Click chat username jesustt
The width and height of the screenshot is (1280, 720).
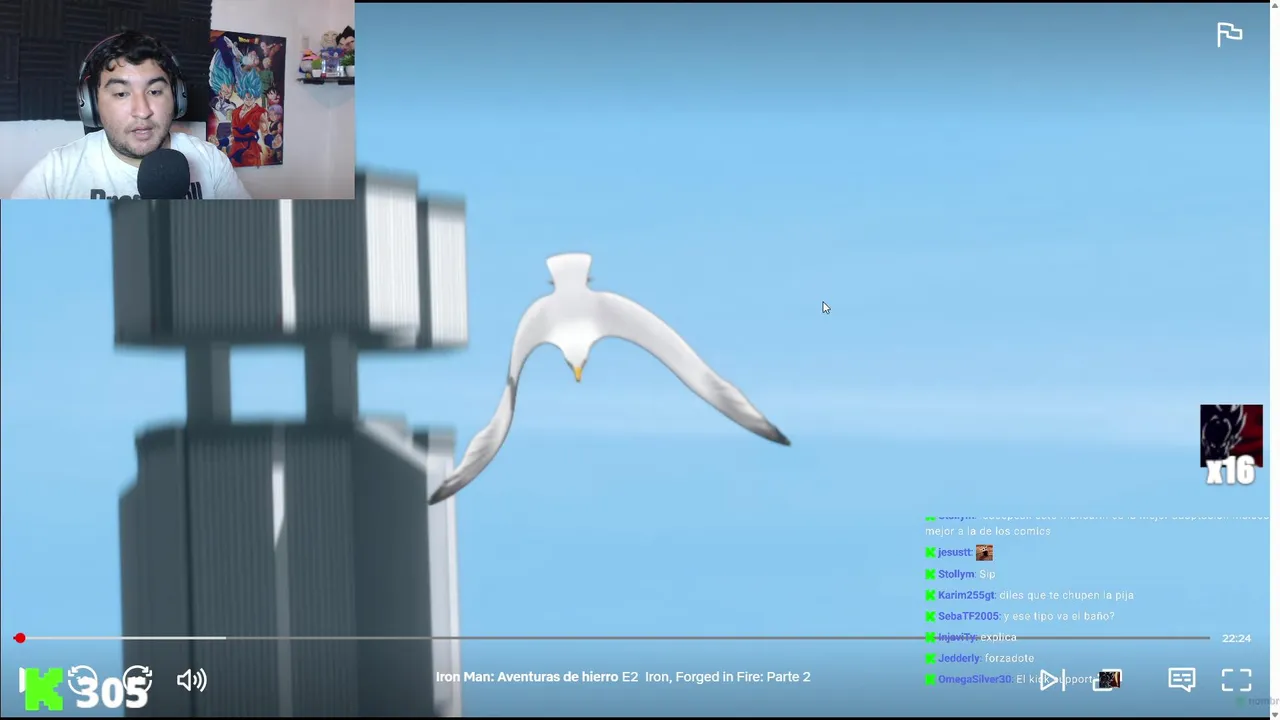click(x=955, y=552)
